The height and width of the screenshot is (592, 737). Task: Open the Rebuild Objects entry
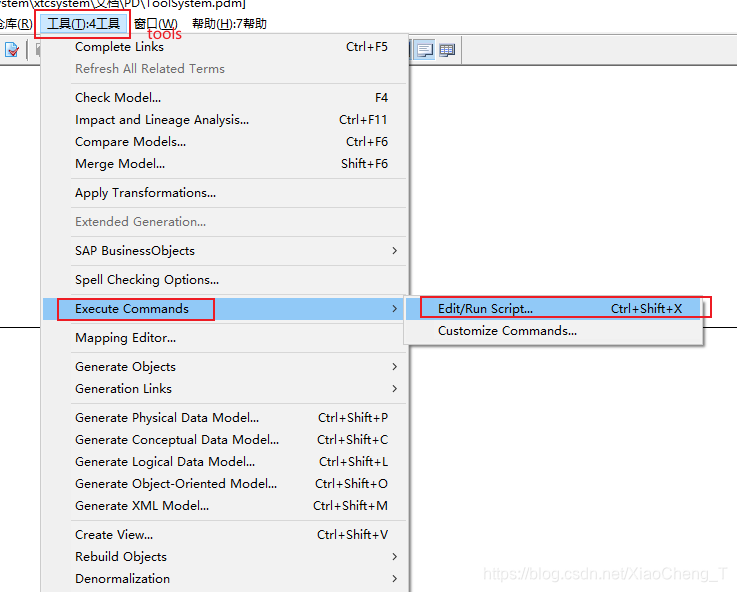pyautogui.click(x=225, y=556)
